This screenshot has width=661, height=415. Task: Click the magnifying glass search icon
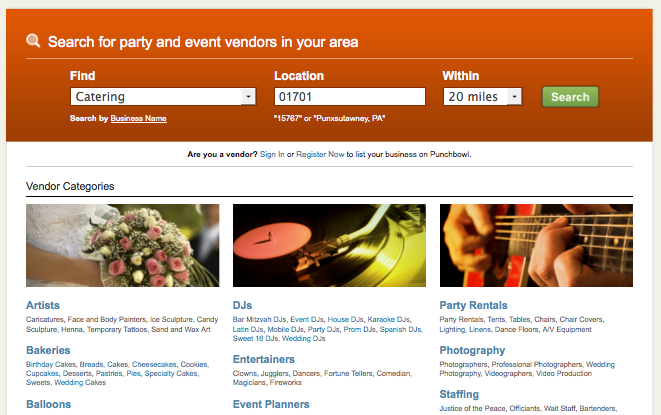tap(33, 41)
